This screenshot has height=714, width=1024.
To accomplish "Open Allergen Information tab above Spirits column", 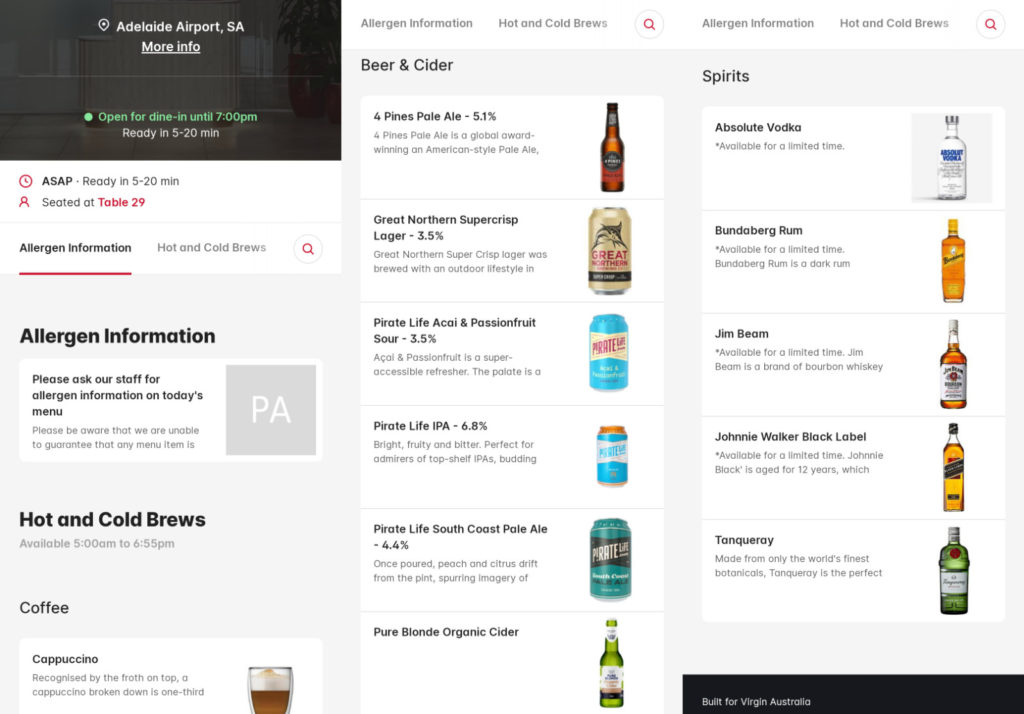I will [757, 22].
